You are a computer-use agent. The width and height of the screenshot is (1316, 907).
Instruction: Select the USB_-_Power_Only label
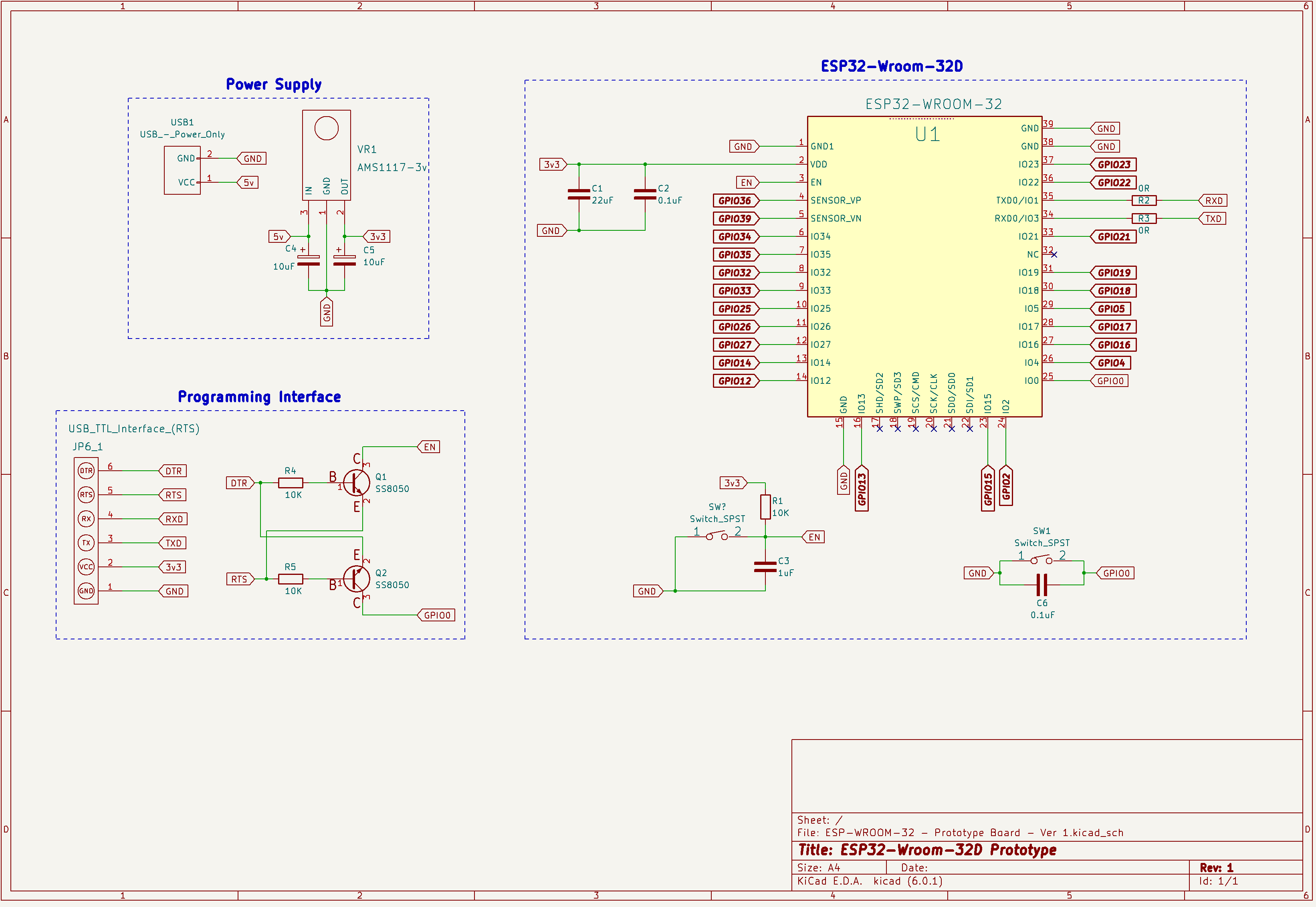pos(182,135)
